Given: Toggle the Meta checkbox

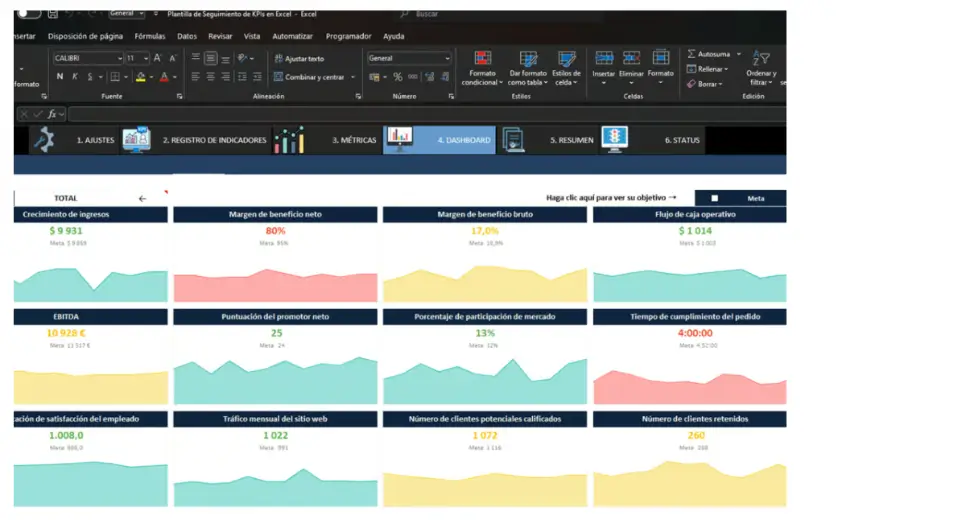Looking at the screenshot, I should pyautogui.click(x=714, y=198).
